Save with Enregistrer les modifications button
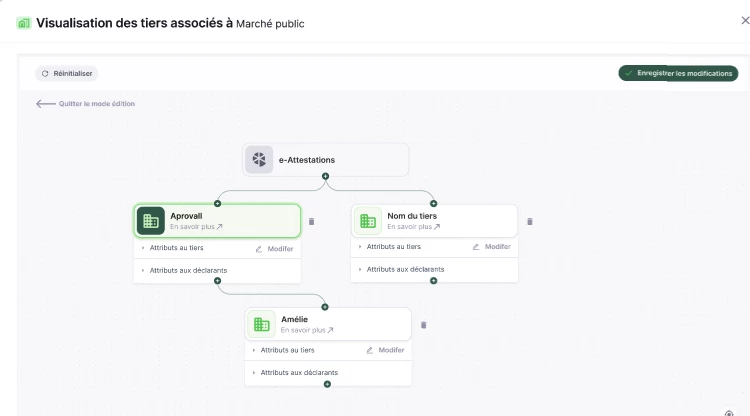Viewport: 750px width, 416px height. pos(678,73)
